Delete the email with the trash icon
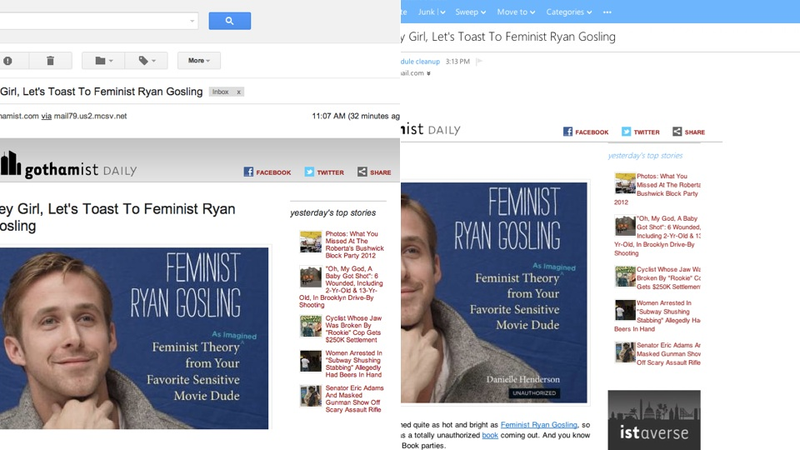This screenshot has width=800, height=450. click(50, 61)
